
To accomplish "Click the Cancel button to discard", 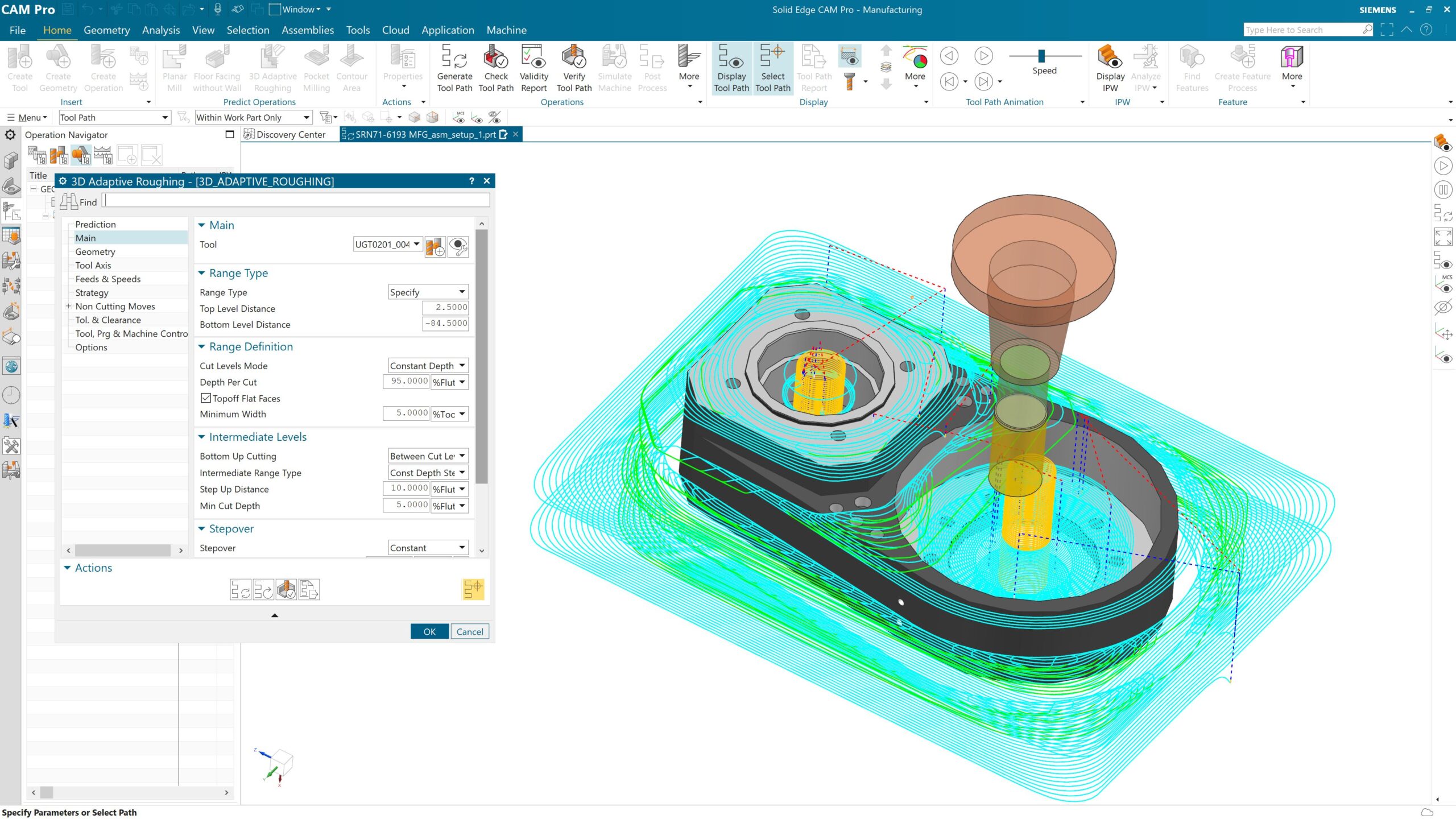I will pyautogui.click(x=469, y=631).
